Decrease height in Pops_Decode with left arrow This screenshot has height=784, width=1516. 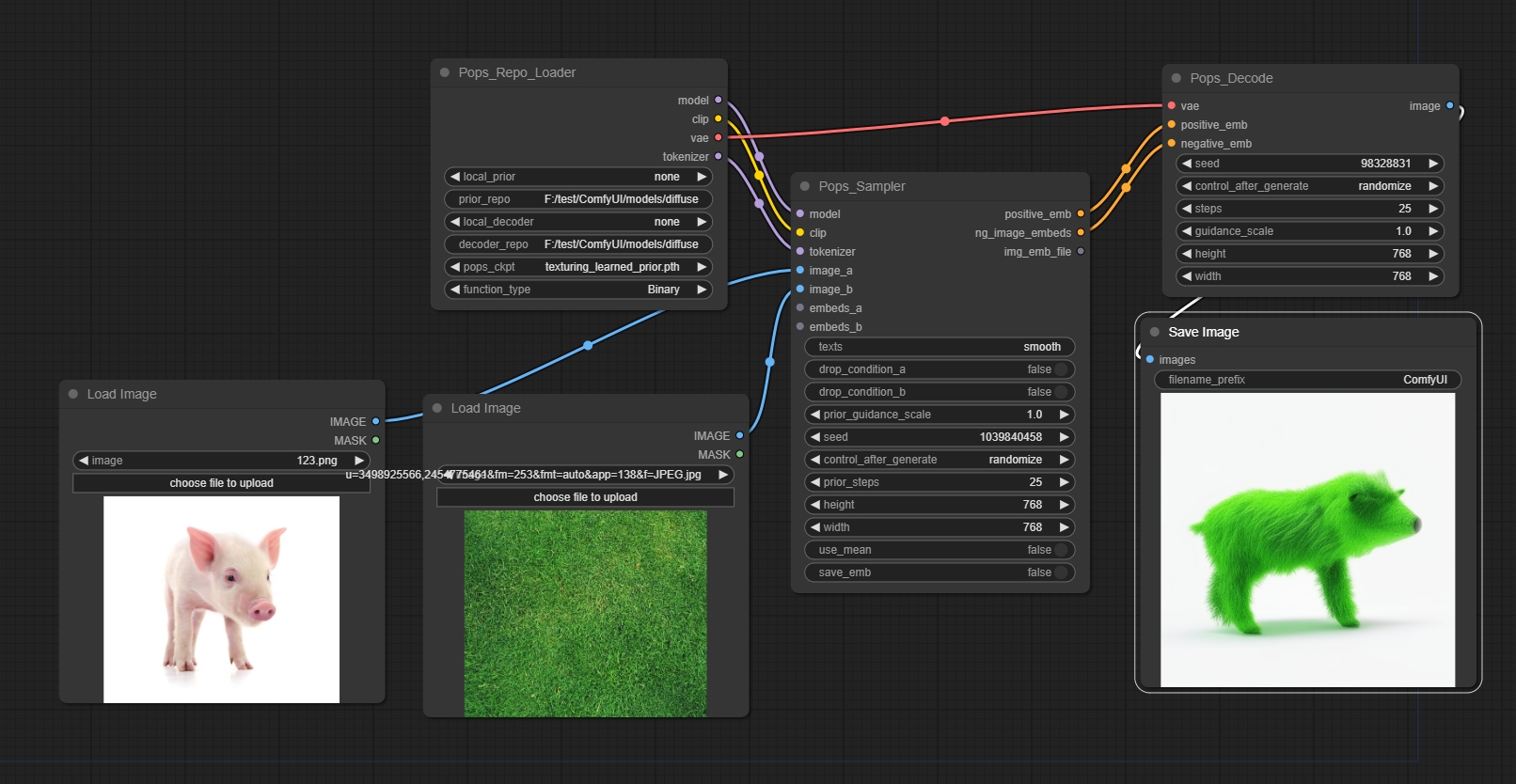pyautogui.click(x=1187, y=254)
